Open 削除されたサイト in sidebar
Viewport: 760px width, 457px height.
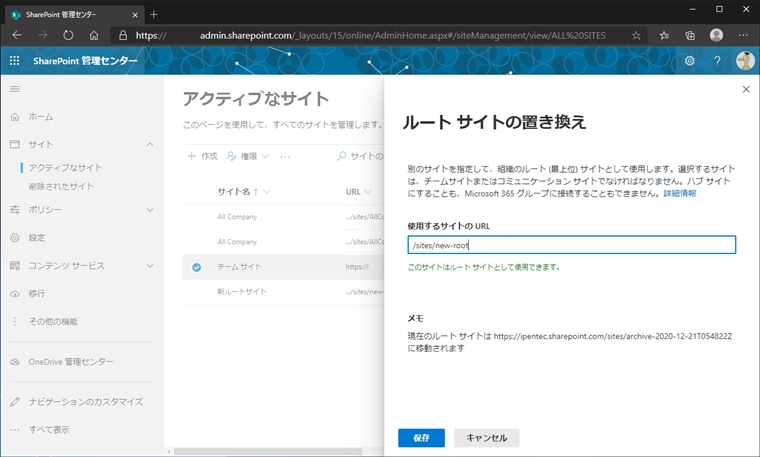[61, 186]
